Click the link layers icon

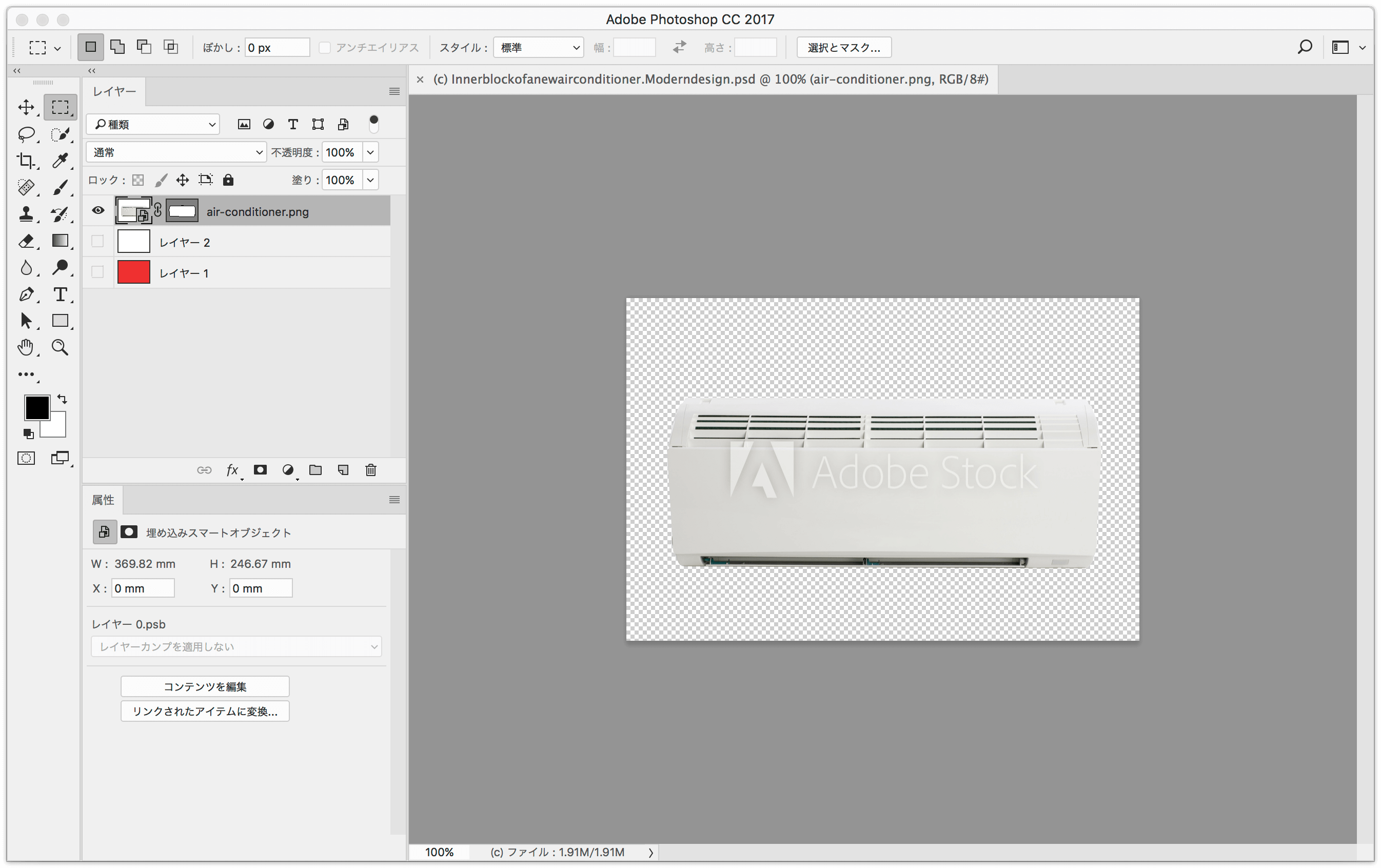tap(204, 470)
